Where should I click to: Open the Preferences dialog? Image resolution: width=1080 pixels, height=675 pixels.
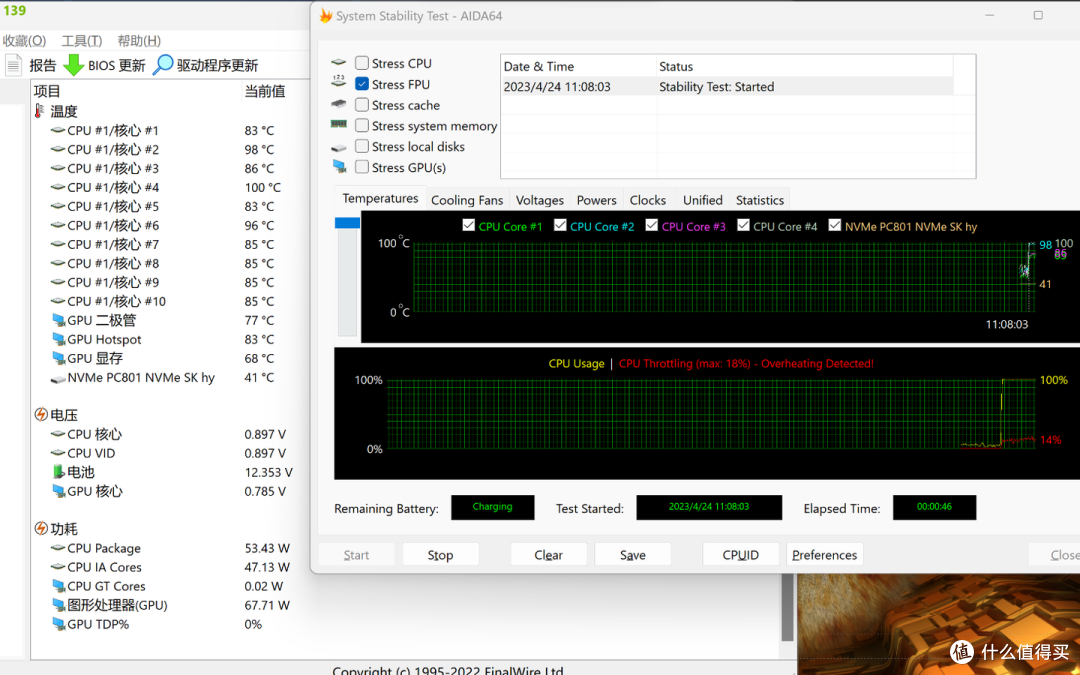pyautogui.click(x=824, y=554)
